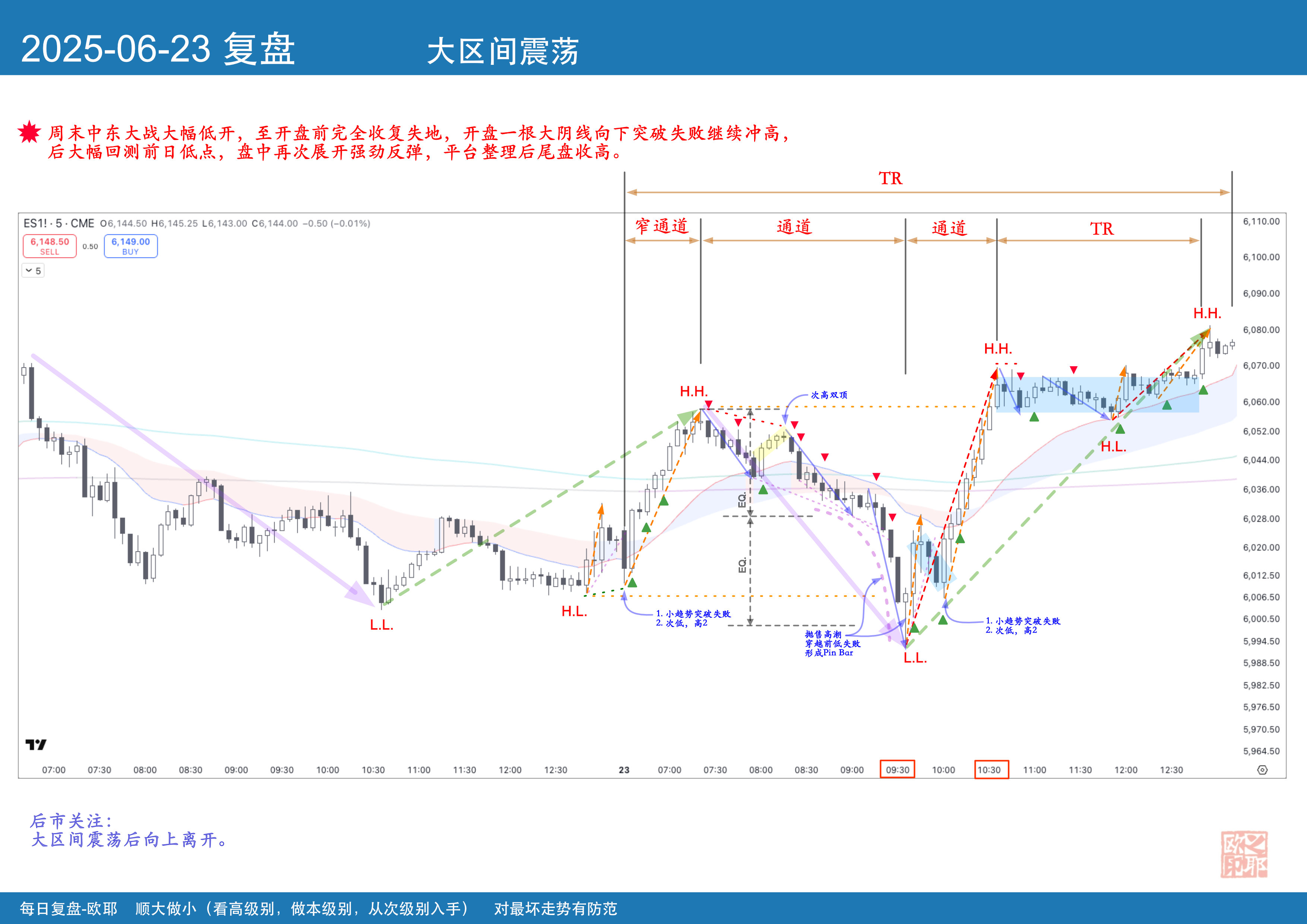Click green up-triangle under 10:00 L.L. low
Viewport: 1307px width, 924px height.
pos(914,629)
